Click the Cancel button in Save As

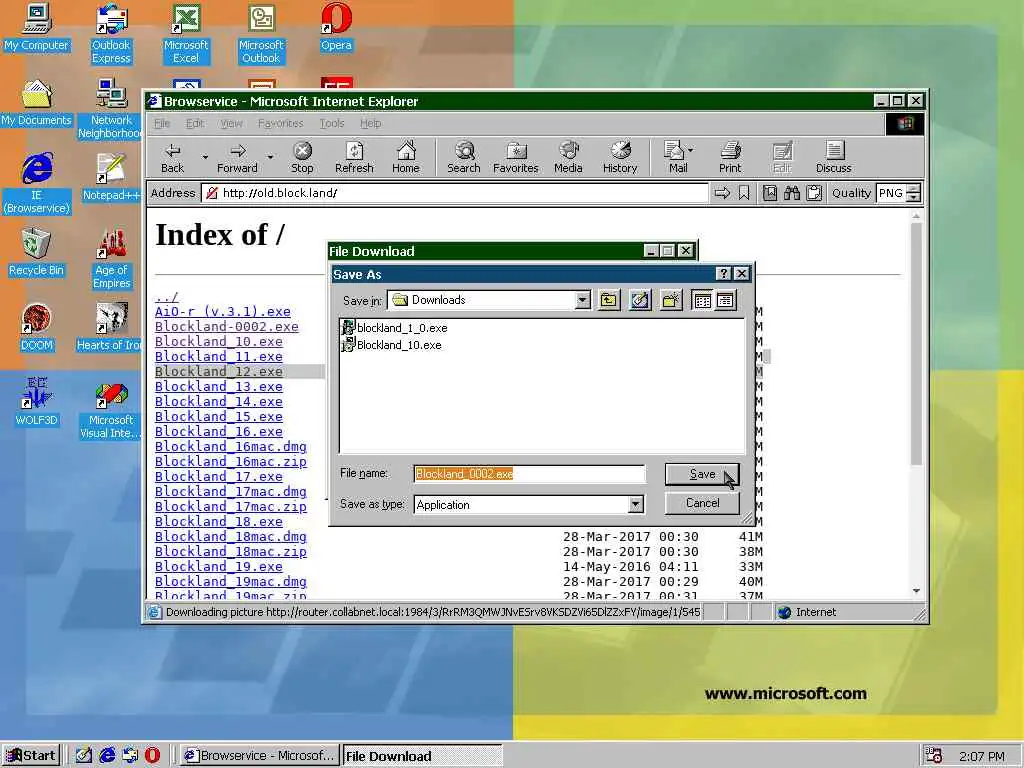pyautogui.click(x=702, y=503)
